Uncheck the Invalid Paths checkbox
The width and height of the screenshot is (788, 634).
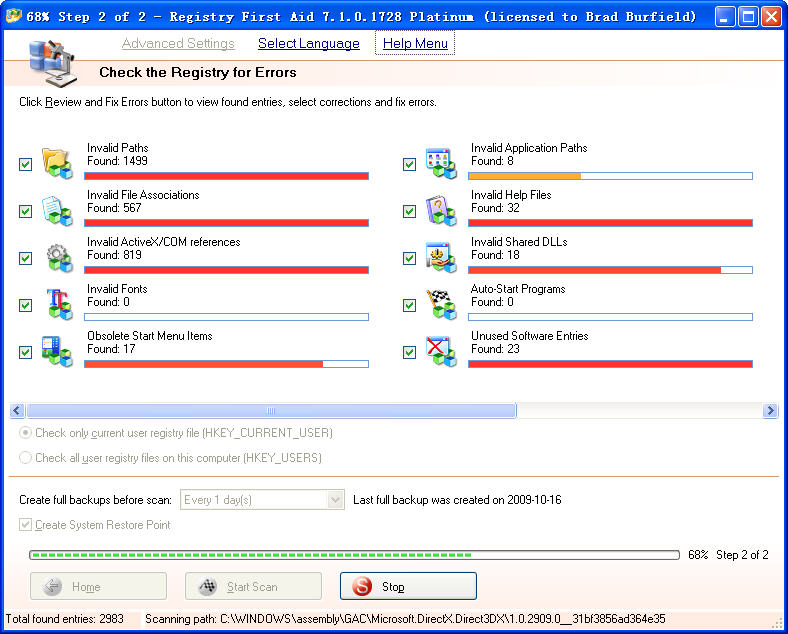(26, 165)
